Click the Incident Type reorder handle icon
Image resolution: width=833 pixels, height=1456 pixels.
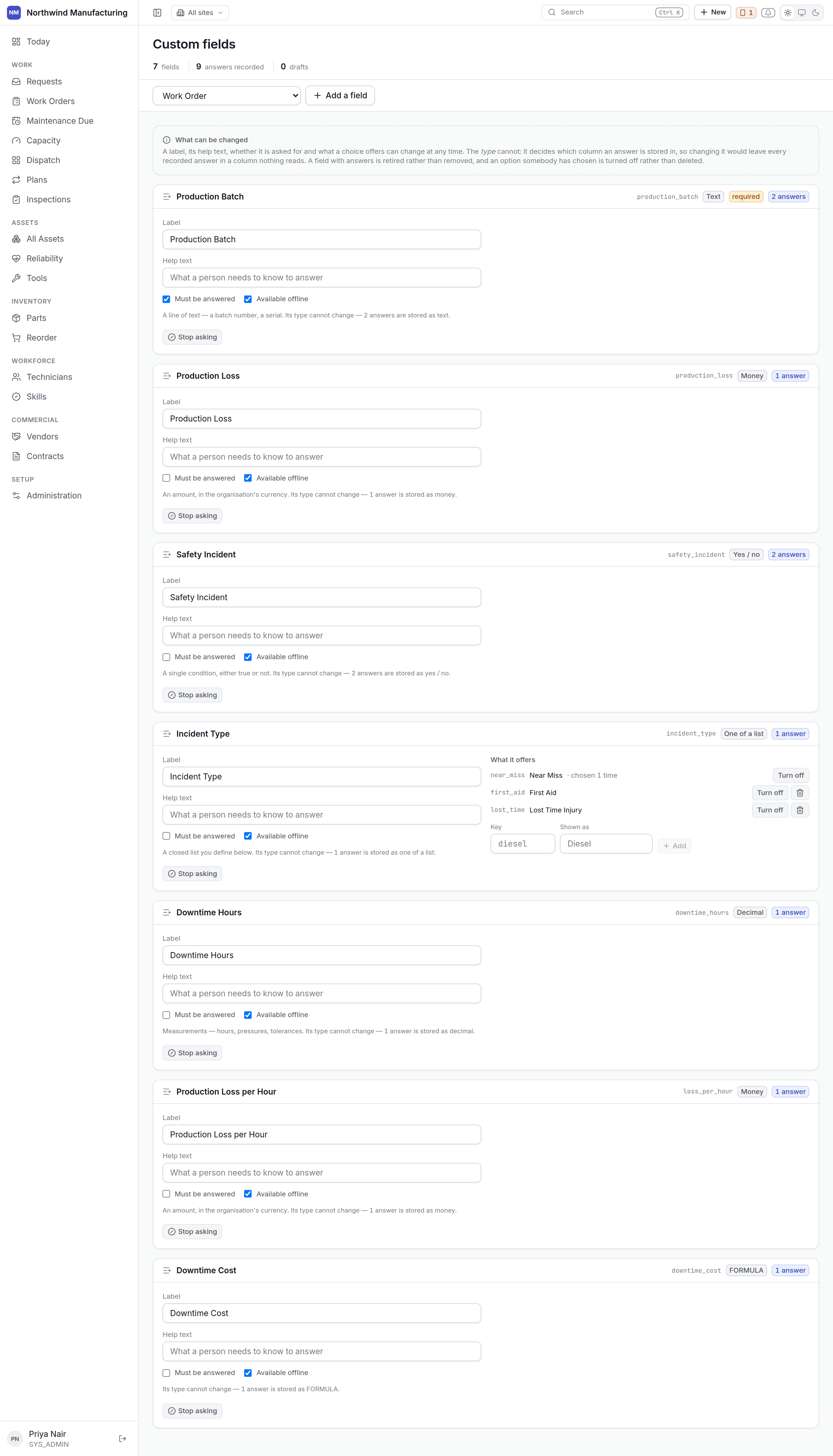pyautogui.click(x=167, y=734)
